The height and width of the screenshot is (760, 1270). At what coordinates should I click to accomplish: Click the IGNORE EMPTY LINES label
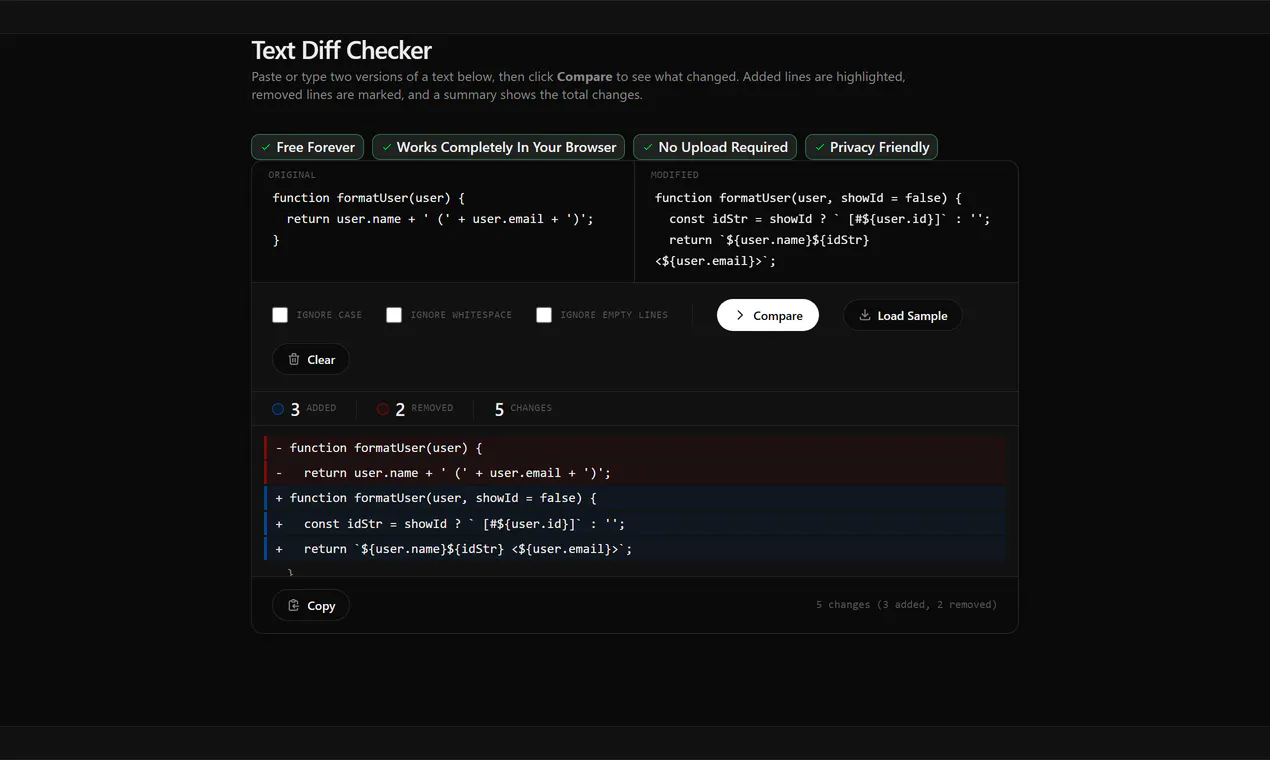click(614, 315)
